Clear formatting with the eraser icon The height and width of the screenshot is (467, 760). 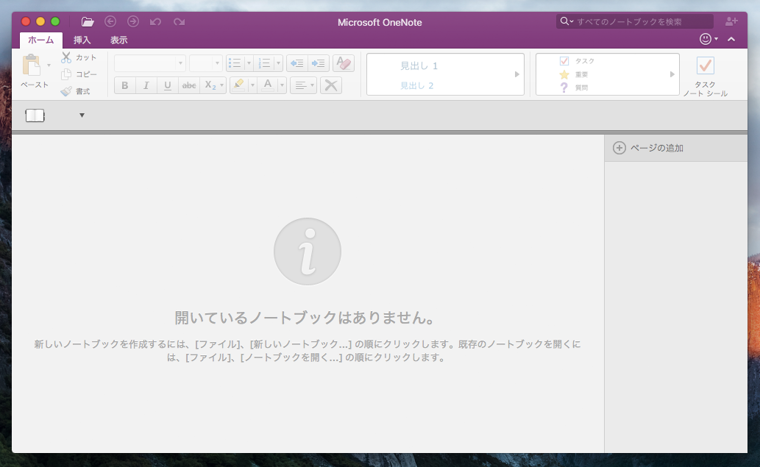(x=344, y=63)
